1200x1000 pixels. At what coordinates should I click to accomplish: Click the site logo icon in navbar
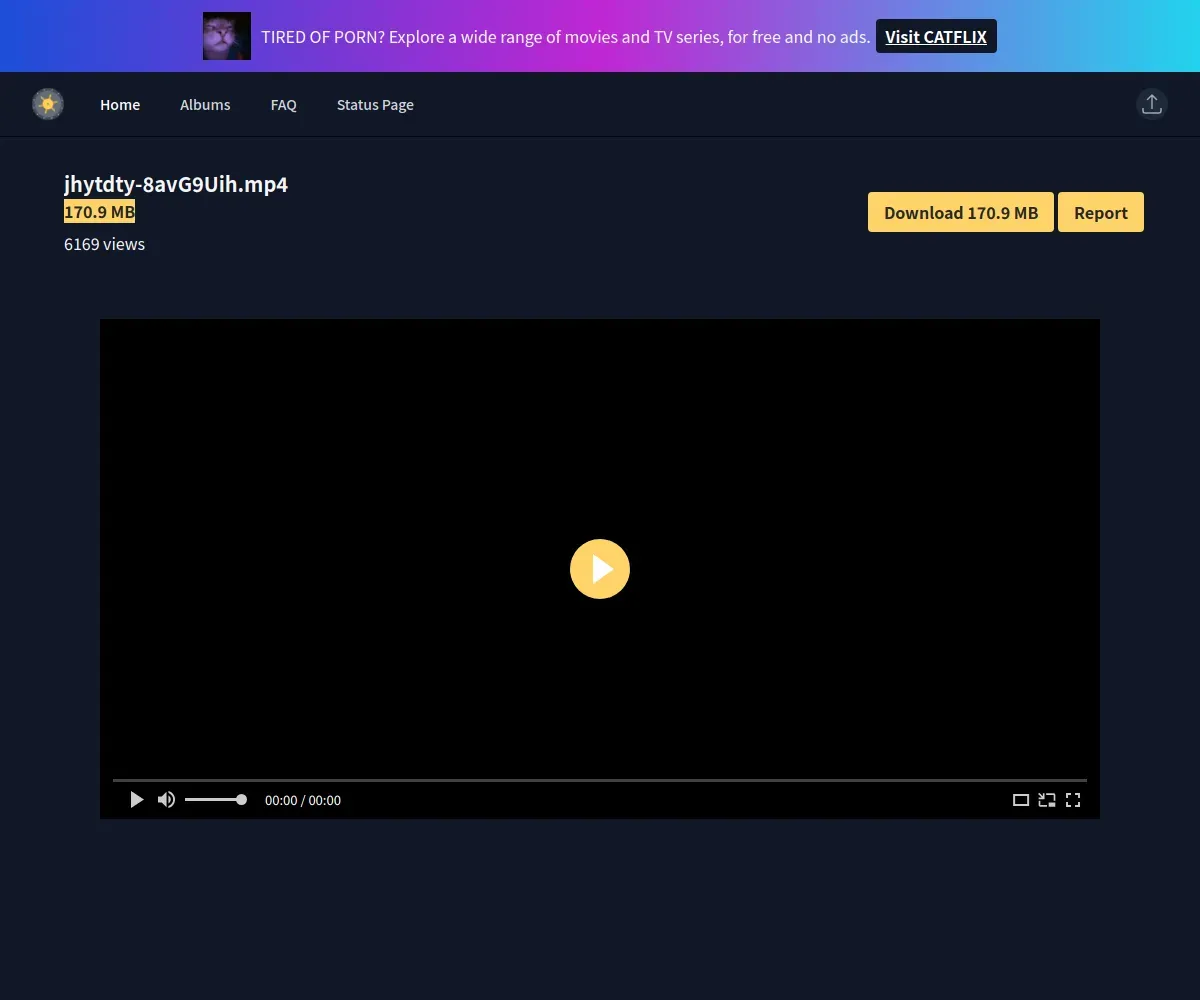click(x=48, y=104)
